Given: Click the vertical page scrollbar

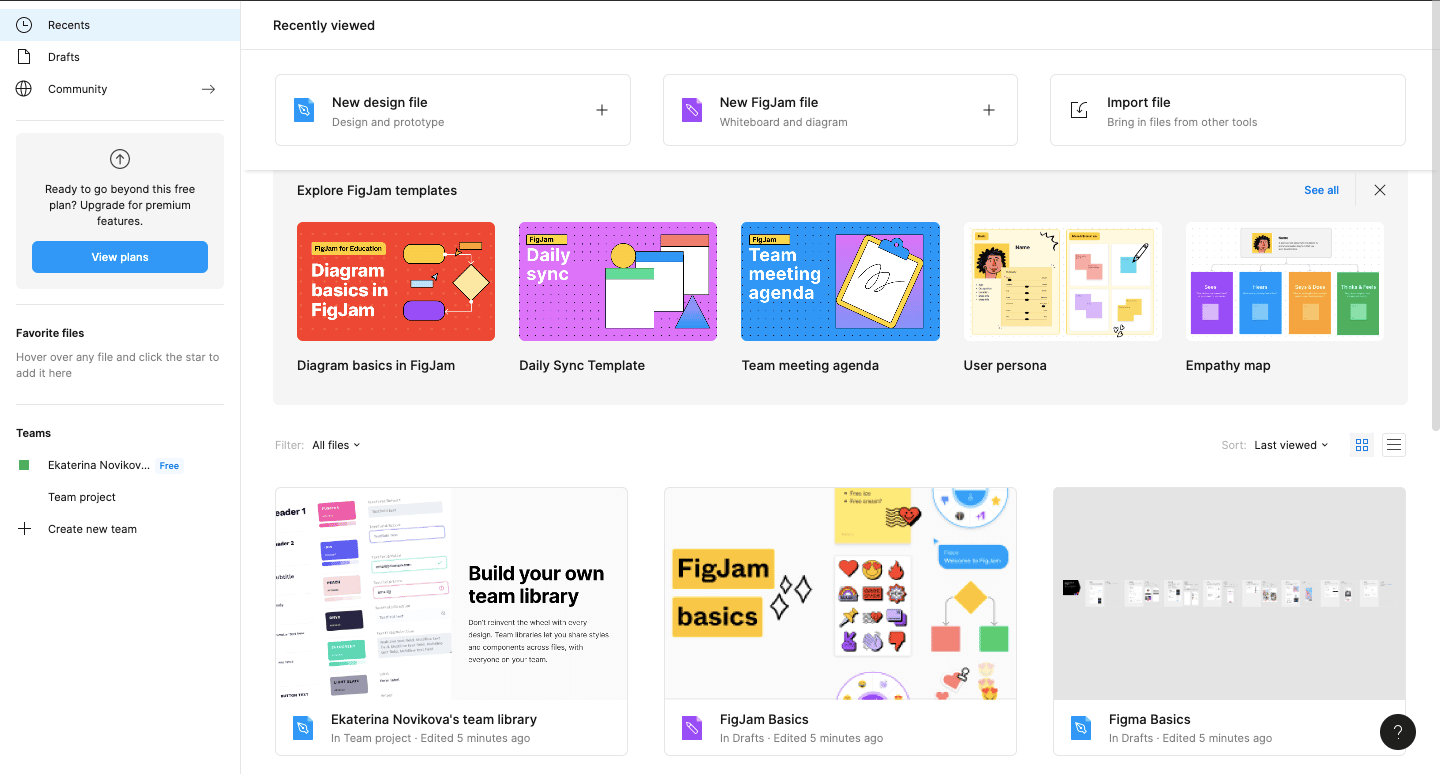Looking at the screenshot, I should pos(1435,215).
